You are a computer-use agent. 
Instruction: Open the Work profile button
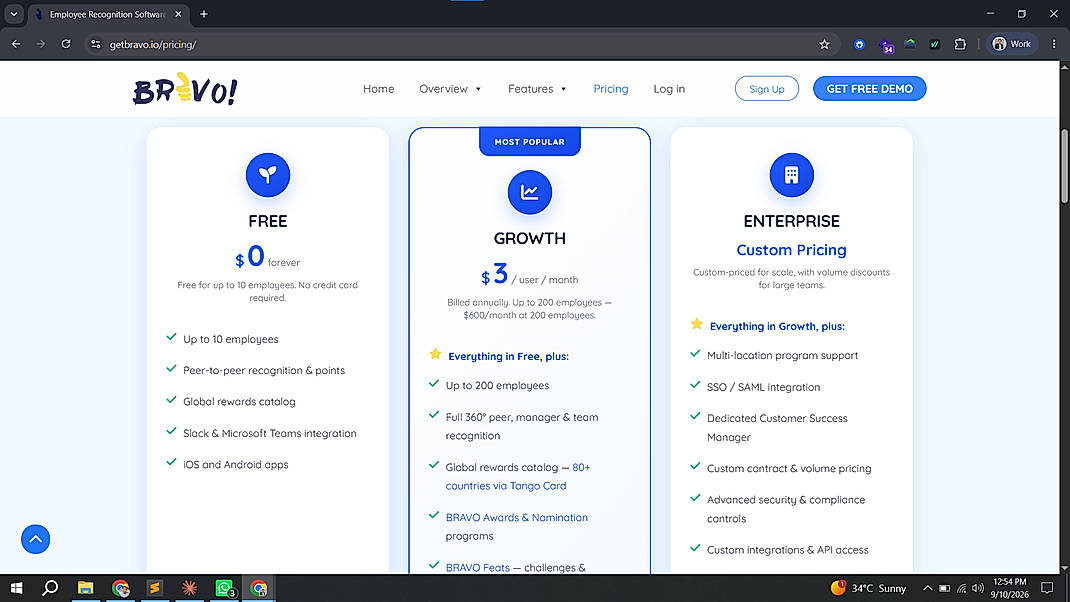[1012, 44]
